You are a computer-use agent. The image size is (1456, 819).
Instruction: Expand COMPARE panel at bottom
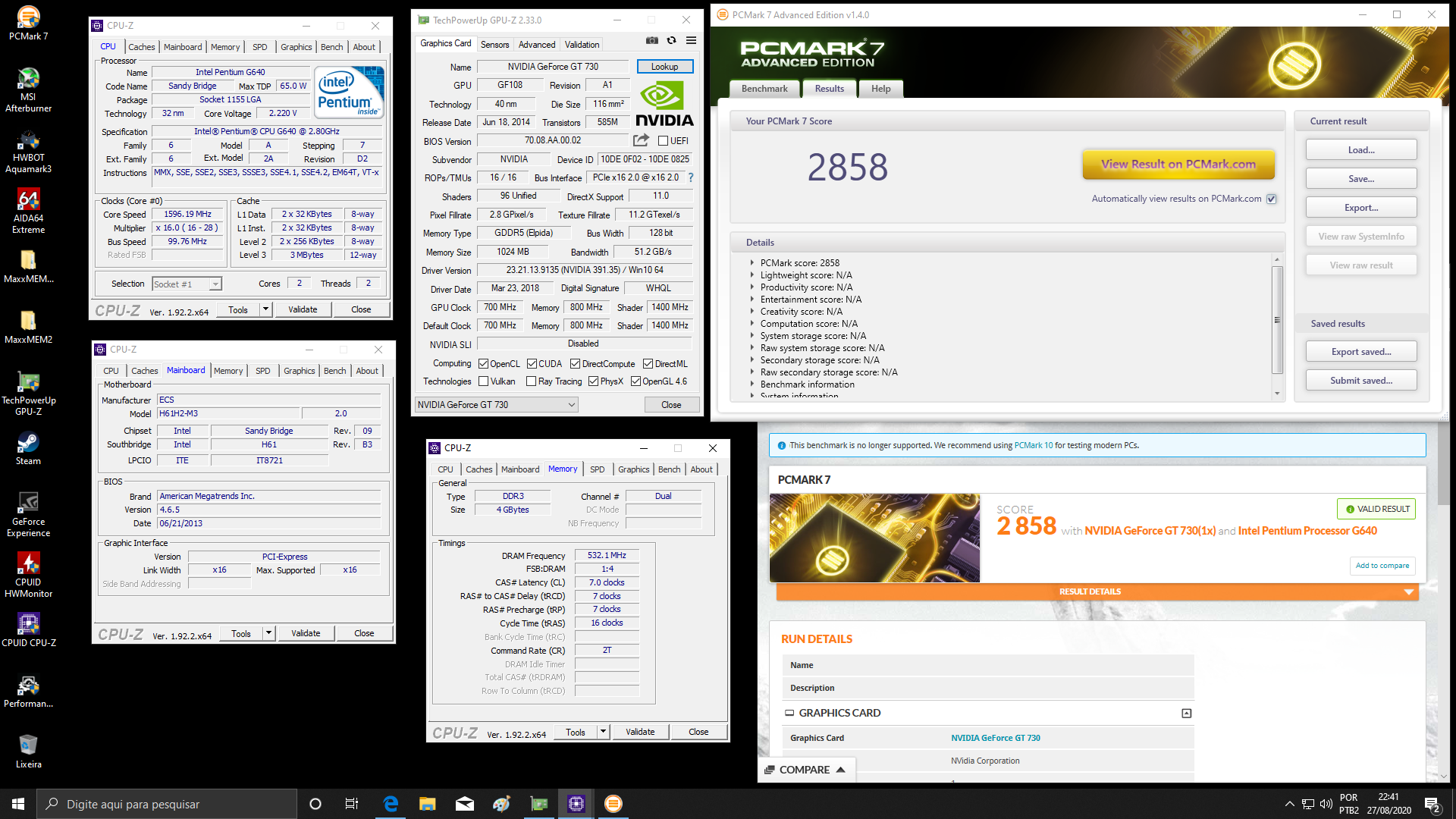coord(805,770)
